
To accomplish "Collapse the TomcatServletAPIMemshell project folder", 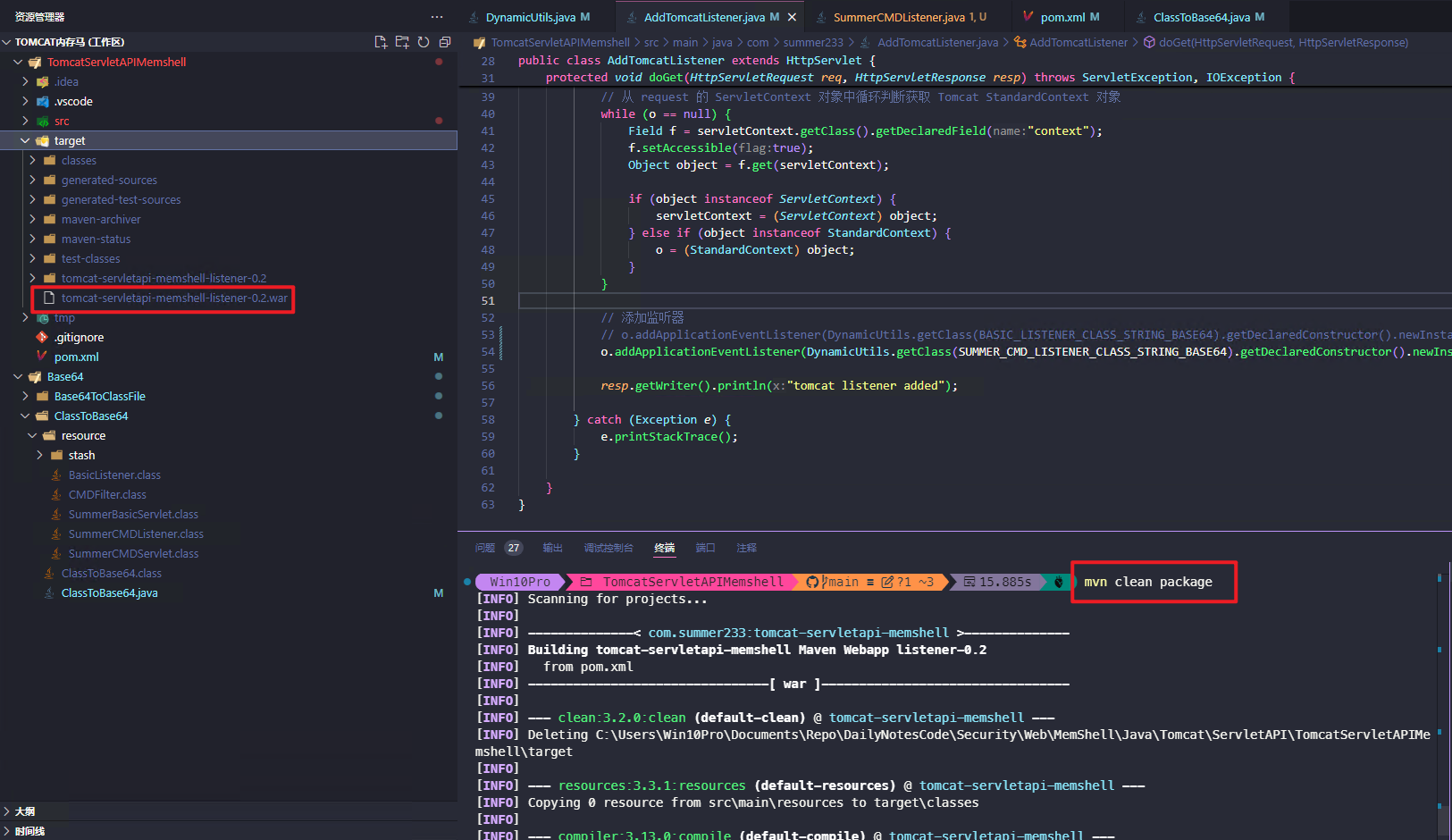I will click(x=18, y=62).
